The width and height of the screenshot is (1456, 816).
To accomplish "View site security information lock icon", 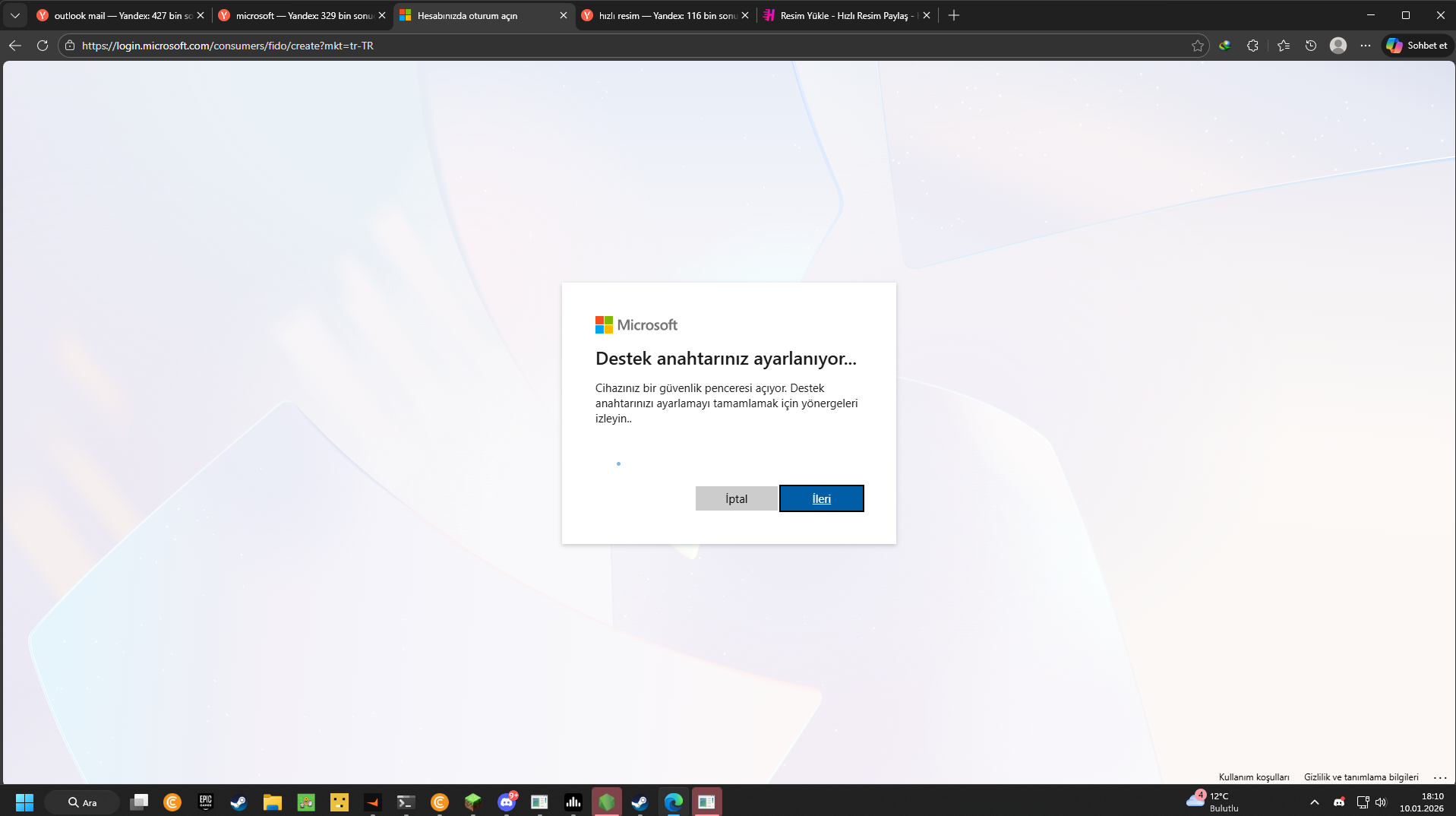I will tap(70, 46).
